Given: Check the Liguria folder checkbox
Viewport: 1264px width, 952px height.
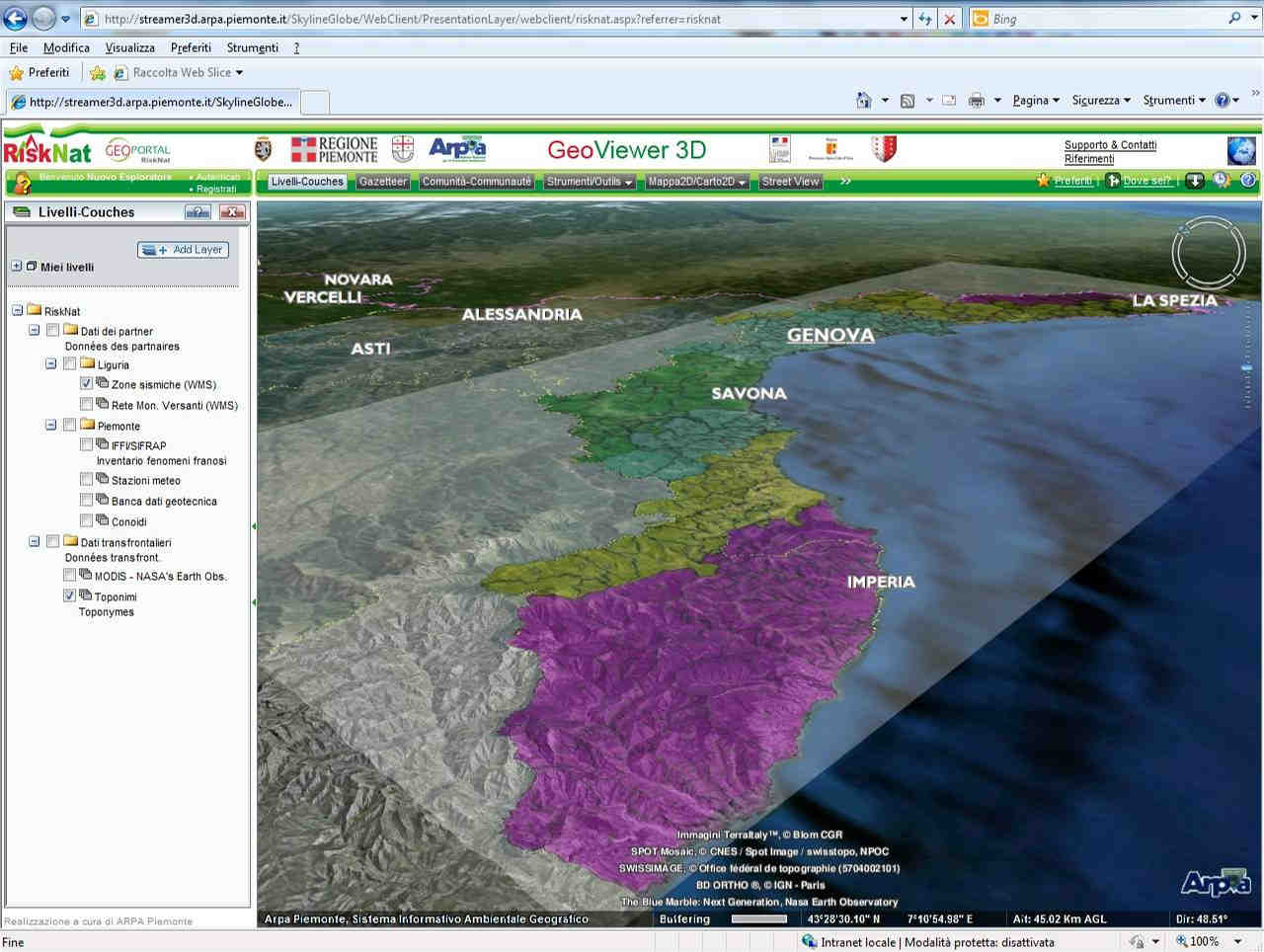Looking at the screenshot, I should click(70, 364).
